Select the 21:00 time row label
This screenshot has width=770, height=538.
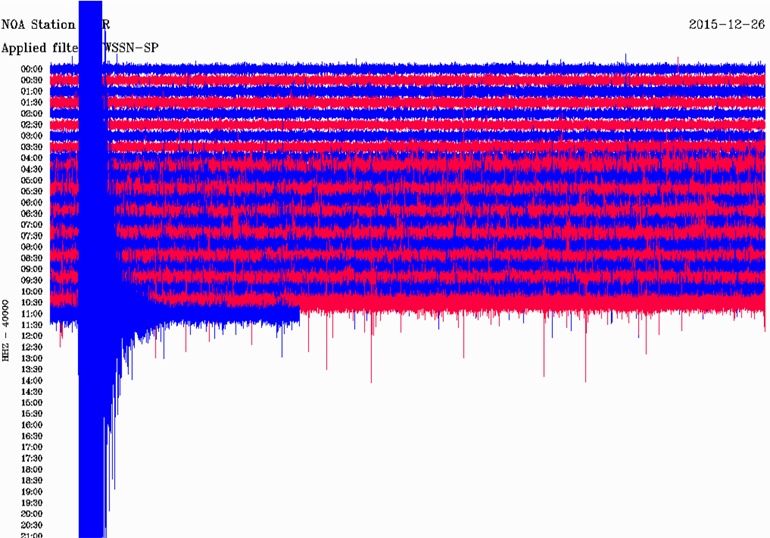(x=31, y=535)
